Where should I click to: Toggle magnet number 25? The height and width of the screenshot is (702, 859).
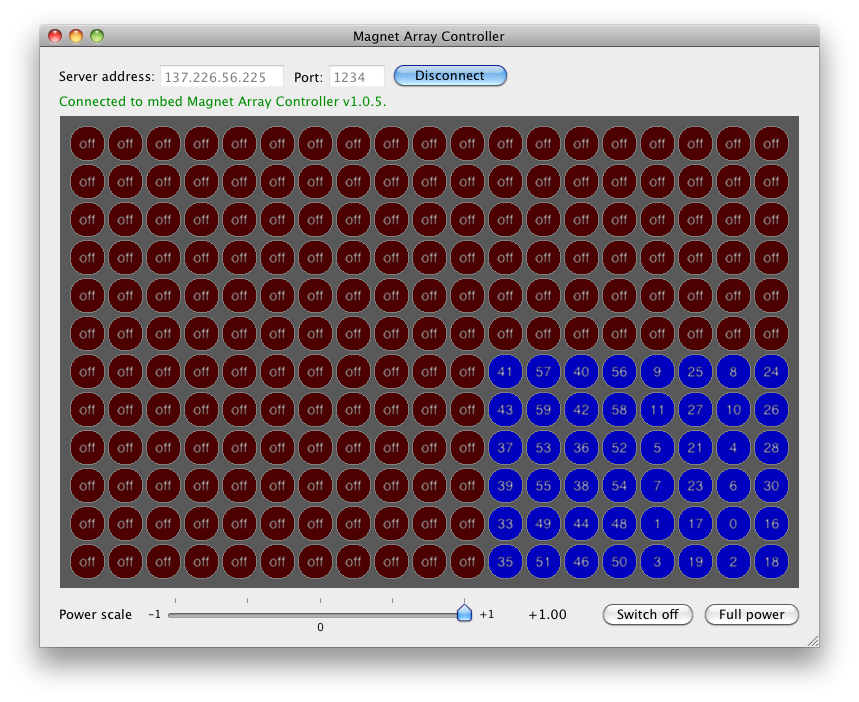695,372
